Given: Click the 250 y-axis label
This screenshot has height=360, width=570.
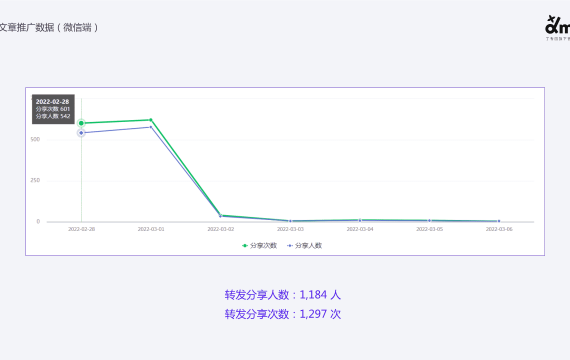Looking at the screenshot, I should point(35,180).
